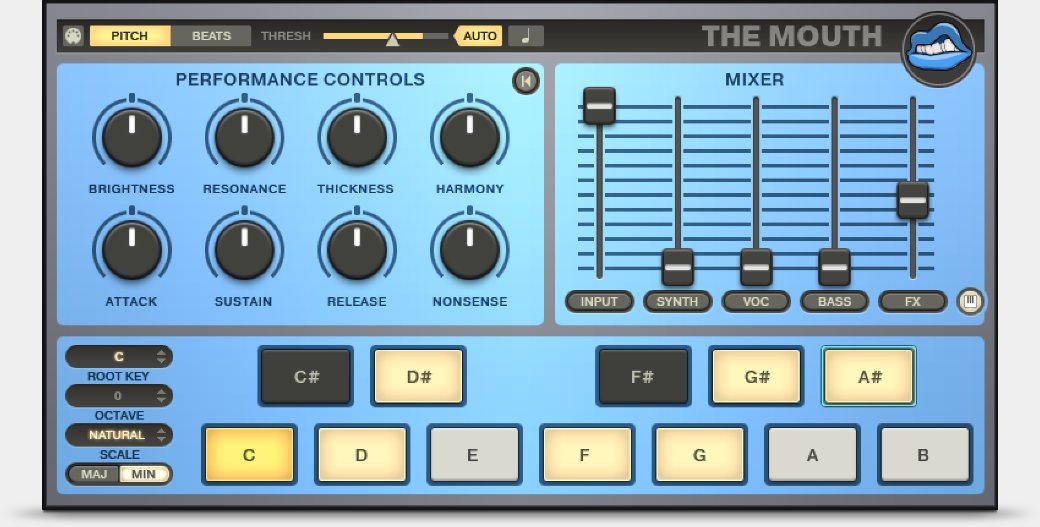This screenshot has width=1040, height=527.
Task: Click the SYNTH channel button
Action: 677,302
